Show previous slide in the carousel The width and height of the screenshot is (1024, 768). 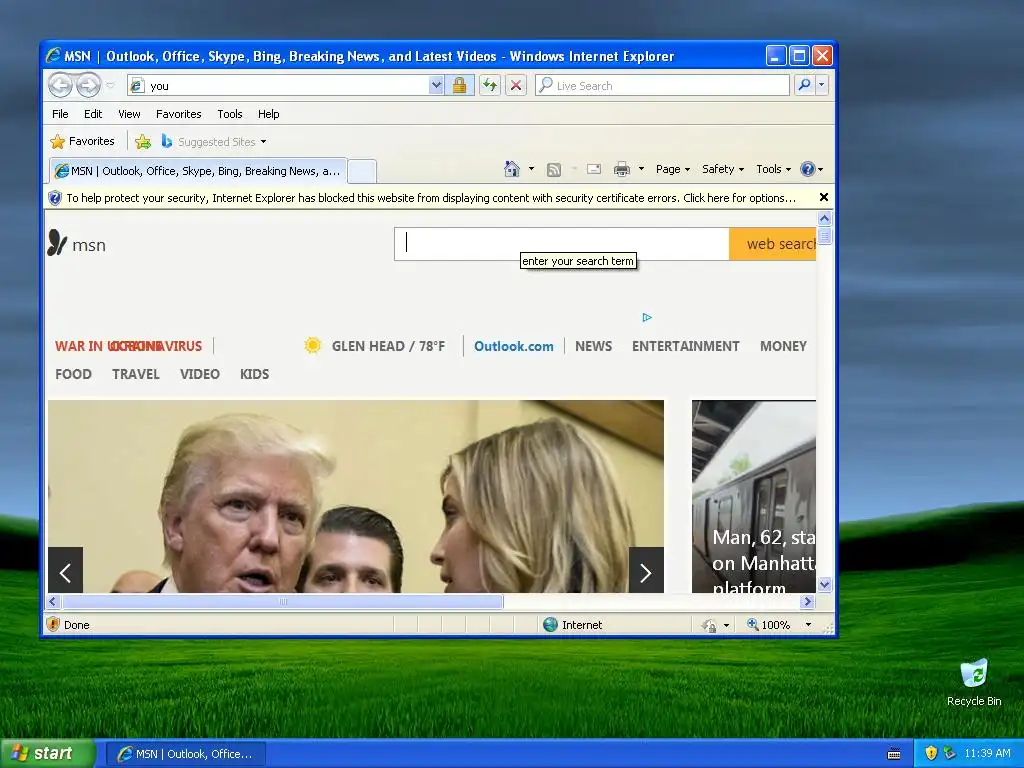tap(65, 570)
